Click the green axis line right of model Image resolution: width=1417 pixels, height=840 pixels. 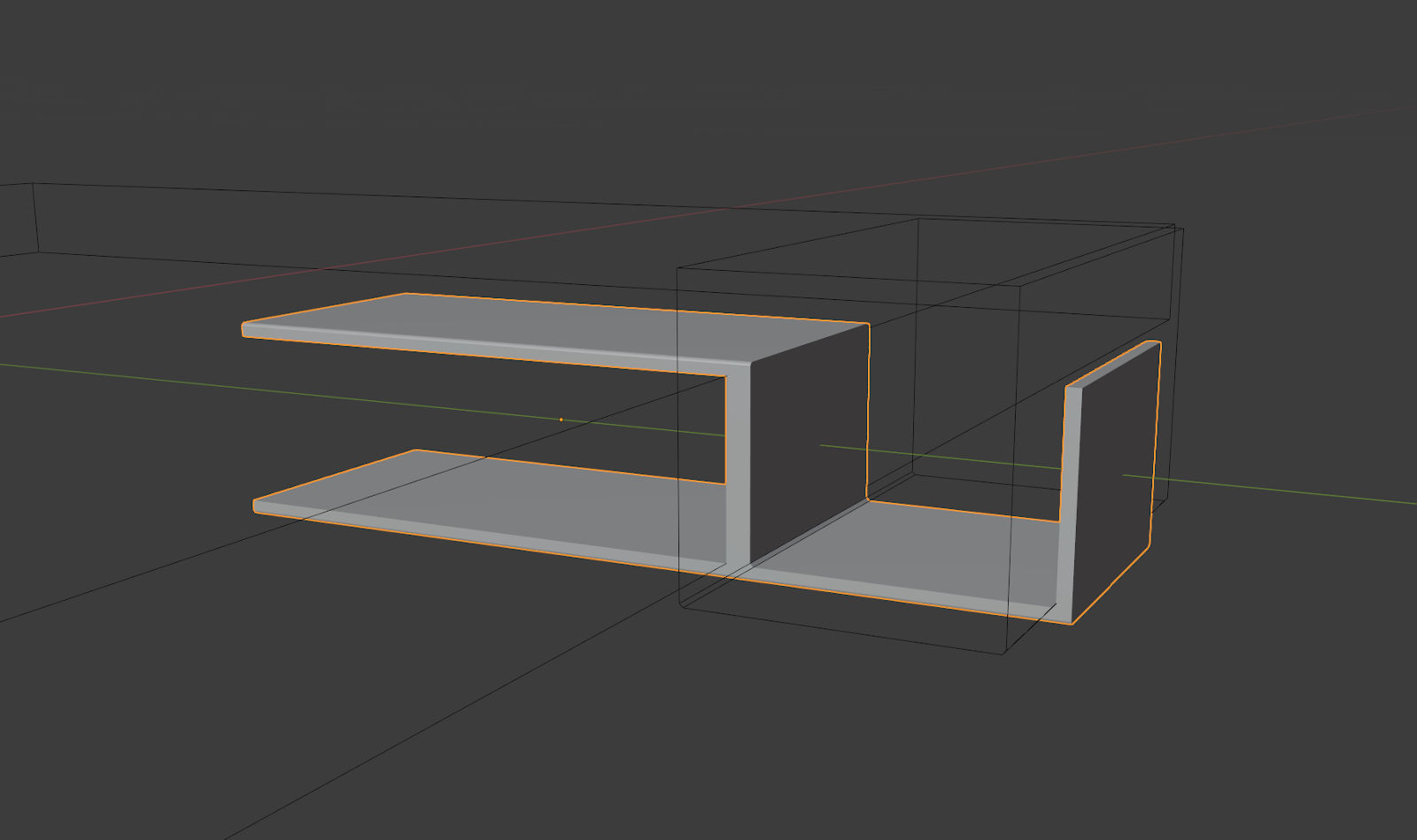(x=1284, y=491)
